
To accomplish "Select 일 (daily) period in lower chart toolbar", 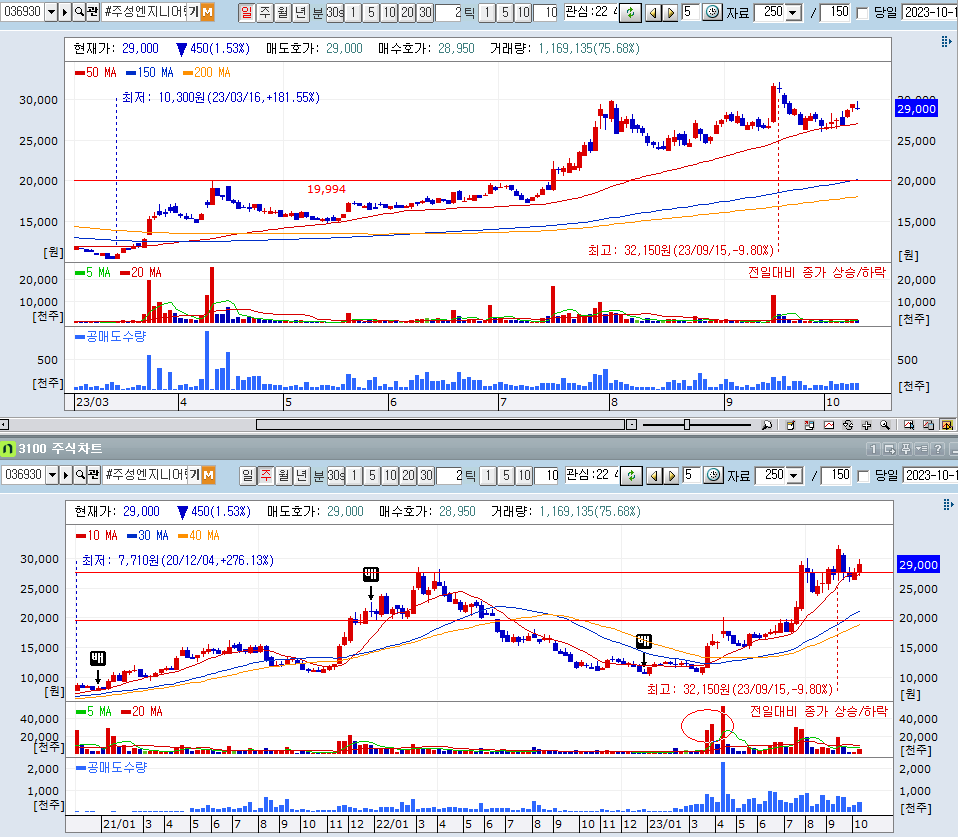I will [247, 475].
